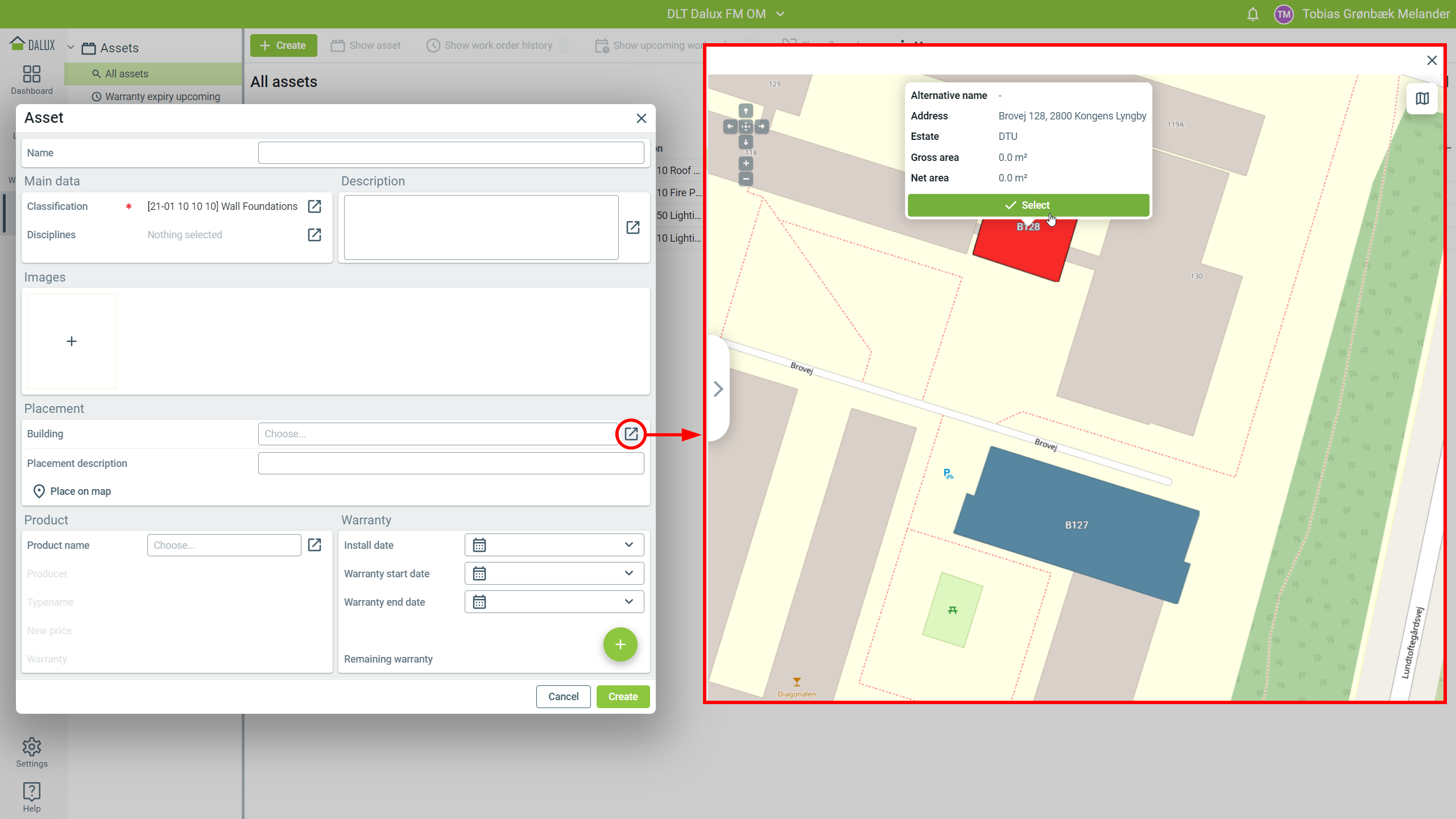Expand the description editor icon
1456x819 pixels.
tap(633, 227)
